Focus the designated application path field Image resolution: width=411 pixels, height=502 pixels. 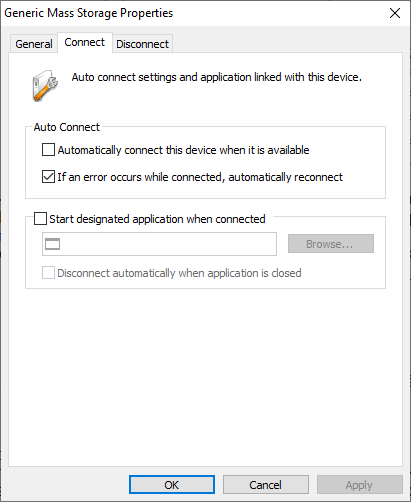[x=159, y=244]
